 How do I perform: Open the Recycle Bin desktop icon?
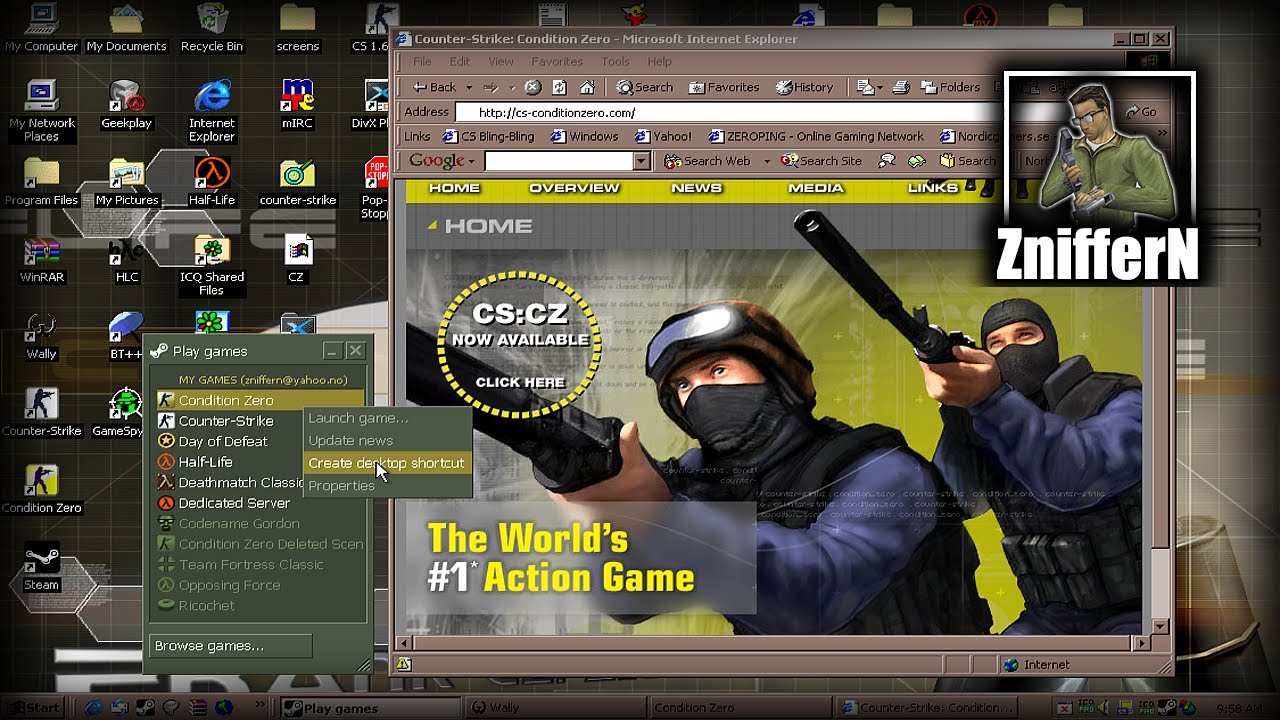tap(212, 28)
